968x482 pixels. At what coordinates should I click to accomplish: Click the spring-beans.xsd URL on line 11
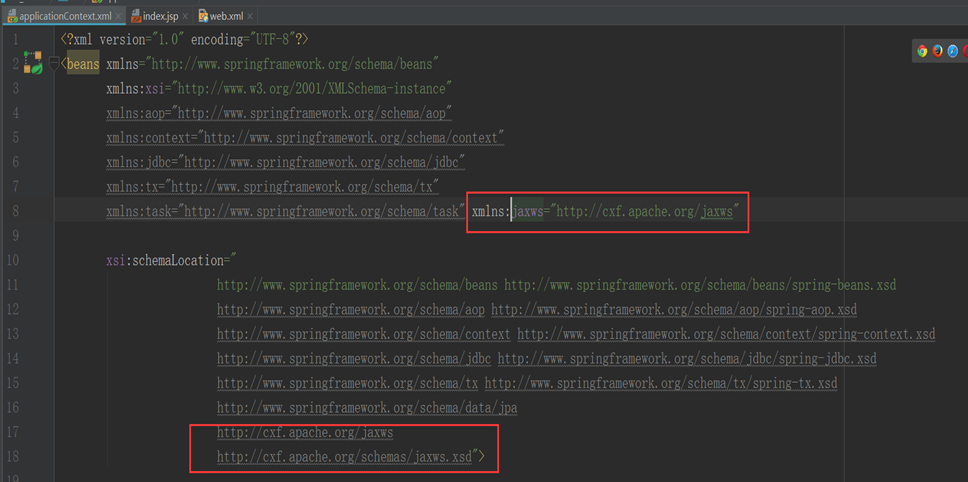[x=700, y=286]
